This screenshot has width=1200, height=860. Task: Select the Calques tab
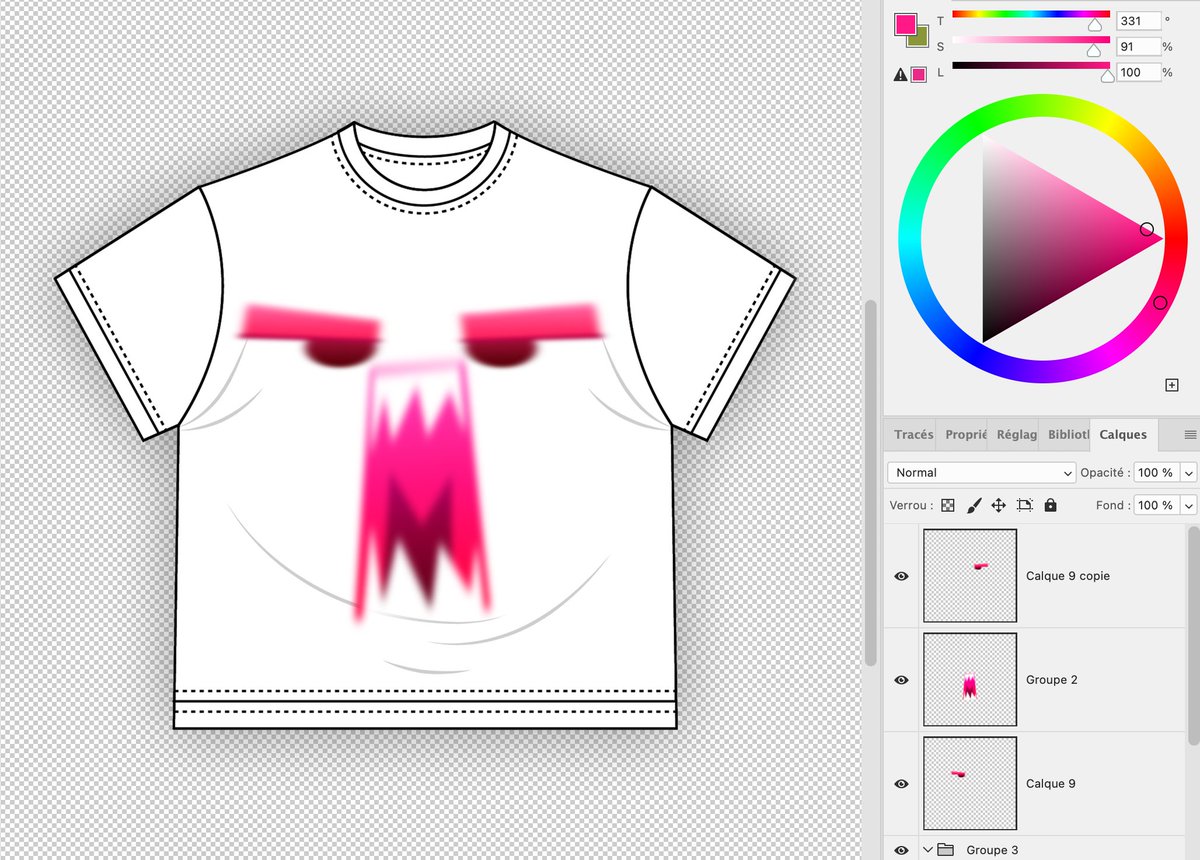click(x=1123, y=435)
